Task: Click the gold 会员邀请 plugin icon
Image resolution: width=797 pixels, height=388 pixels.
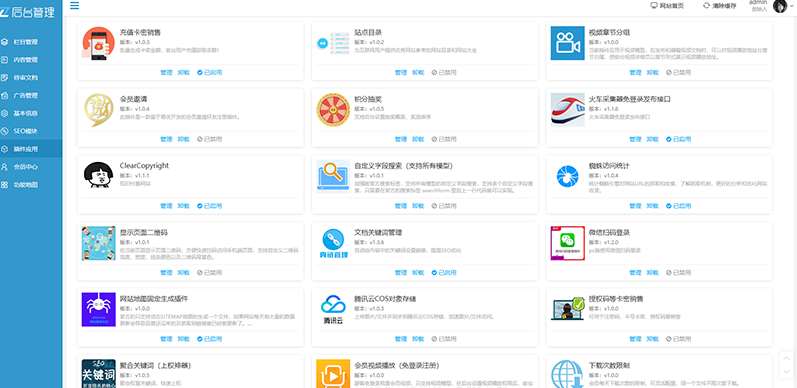Action: click(x=98, y=110)
